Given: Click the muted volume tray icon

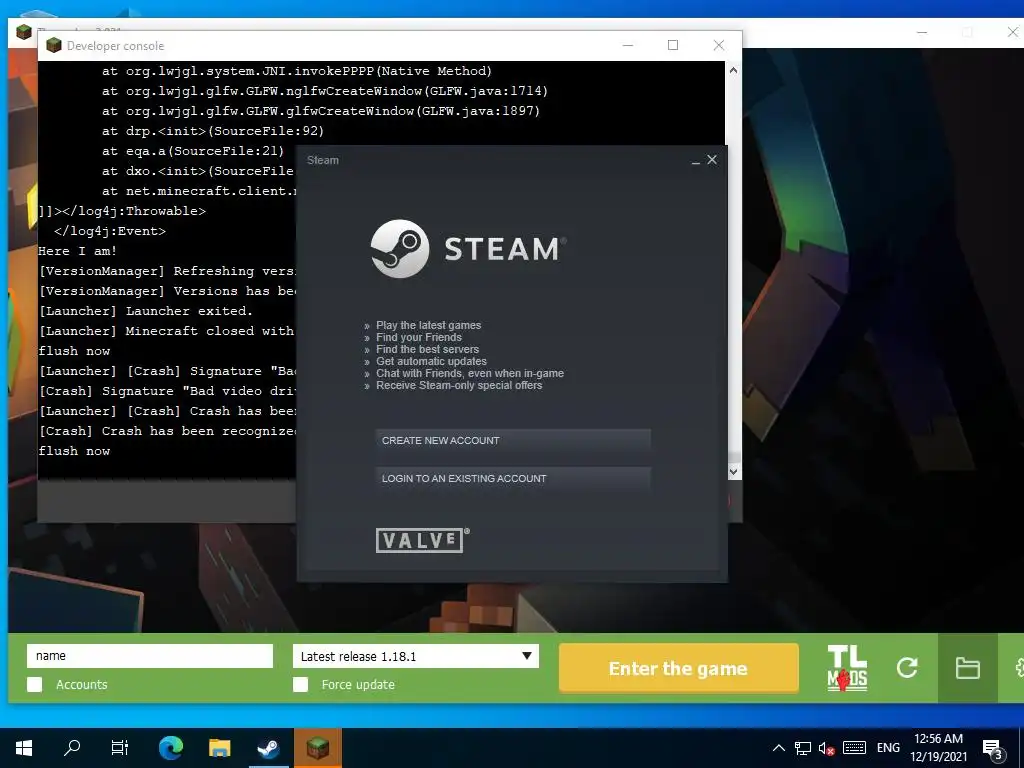Looking at the screenshot, I should click(827, 748).
